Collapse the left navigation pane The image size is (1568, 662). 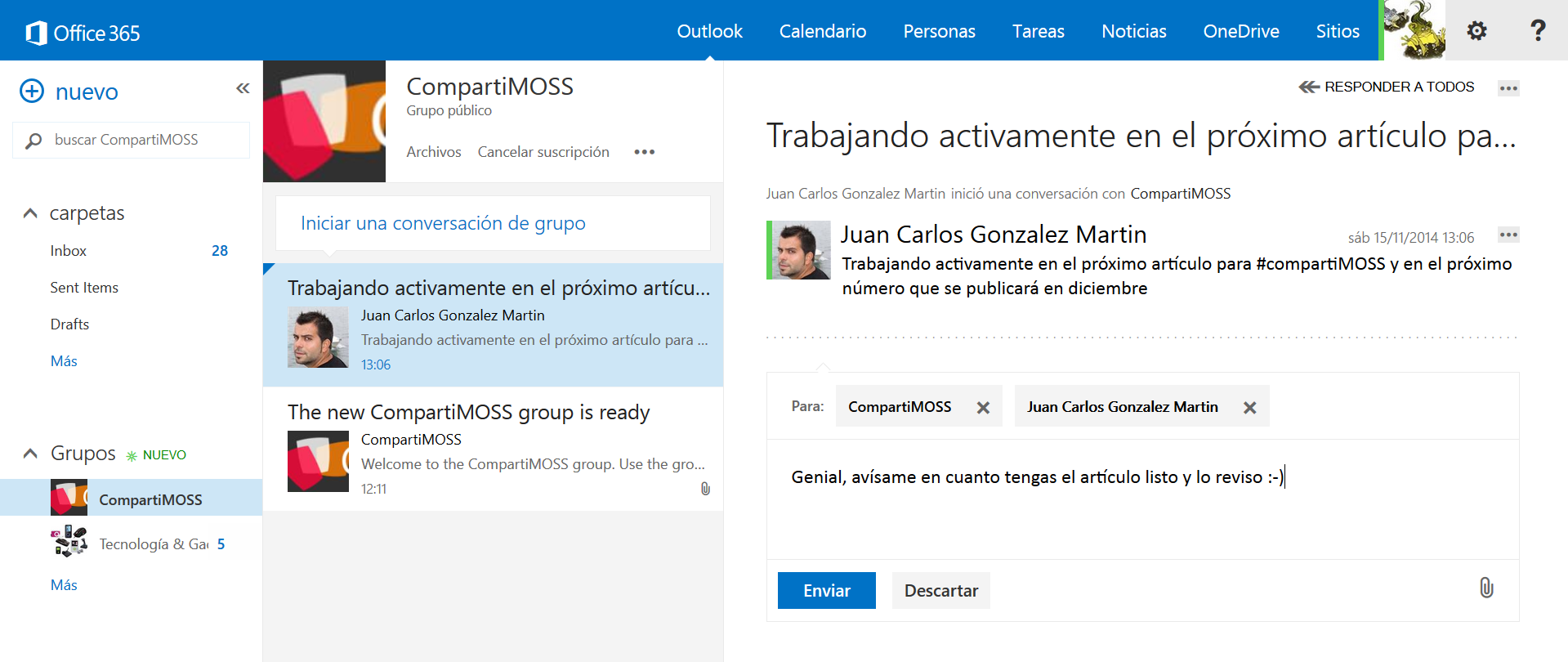(243, 88)
